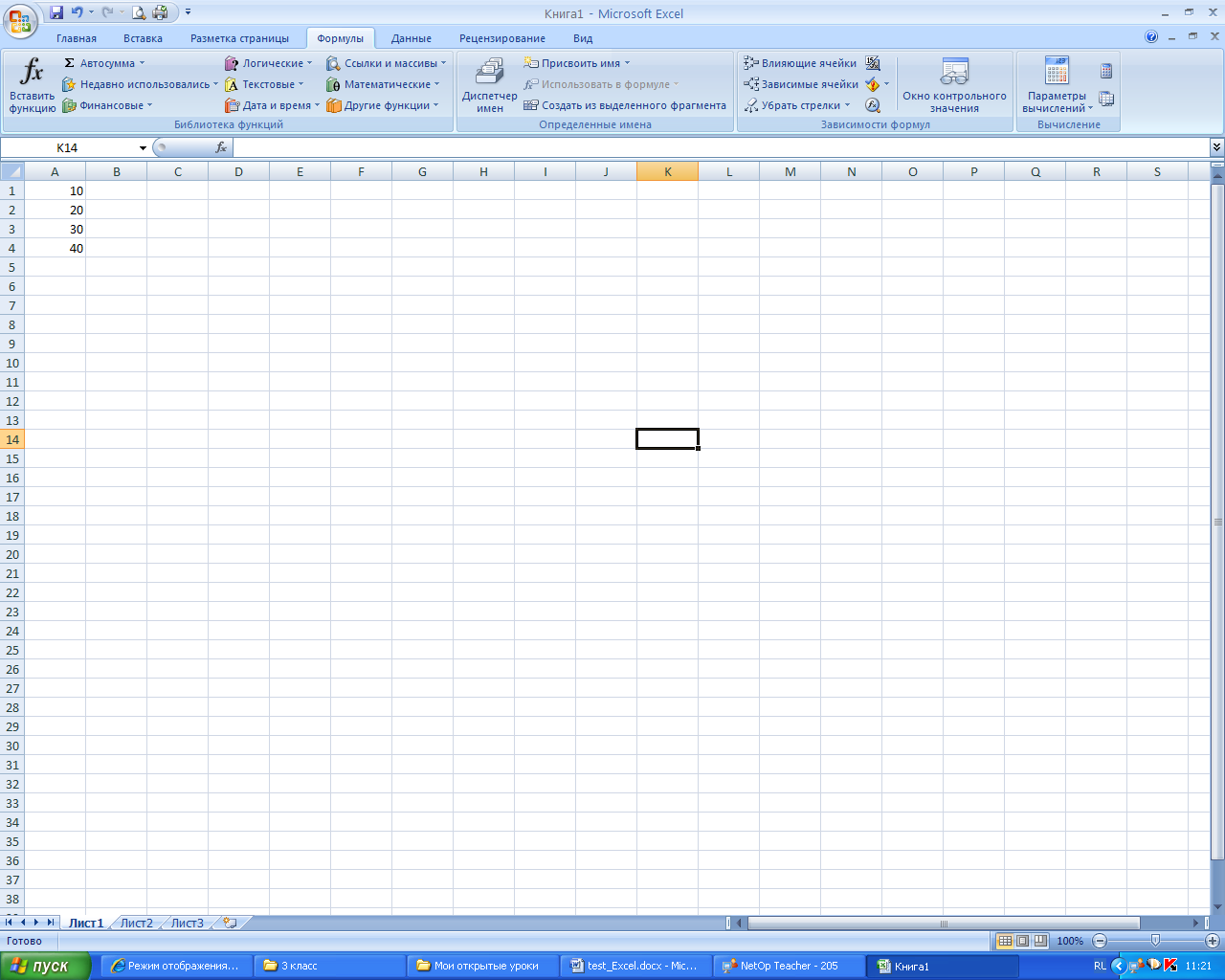The width and height of the screenshot is (1225, 980).
Task: Open Окно контрольного значения
Action: point(954,84)
